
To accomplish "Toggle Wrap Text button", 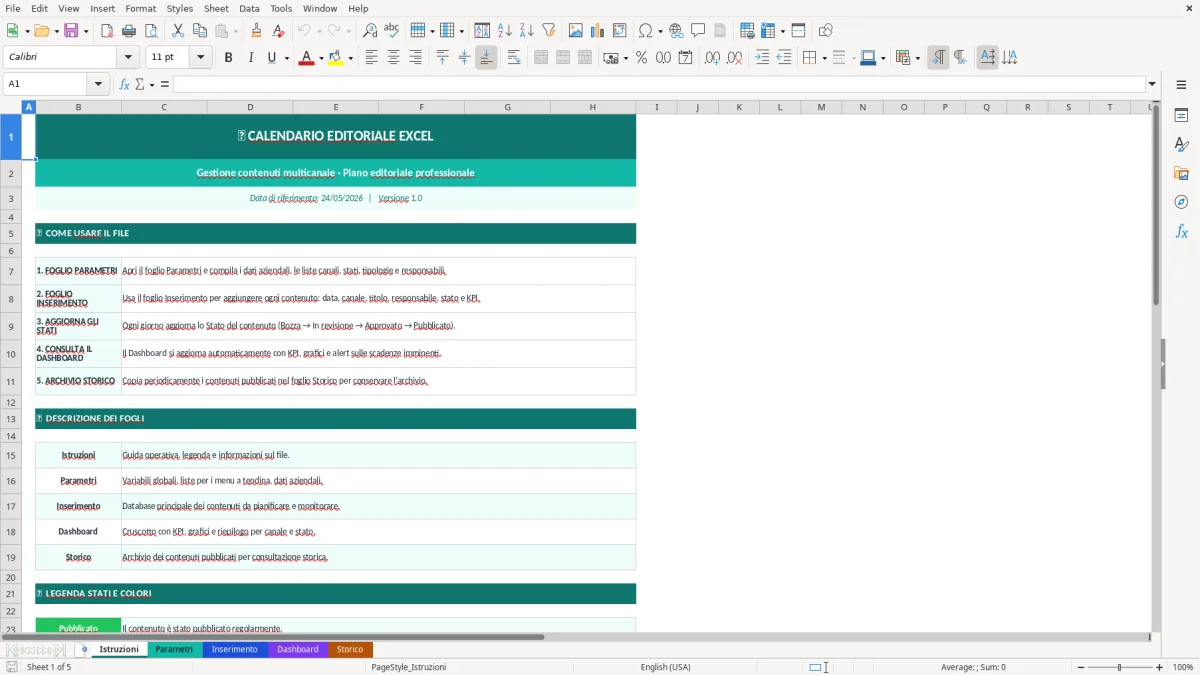I will point(514,58).
